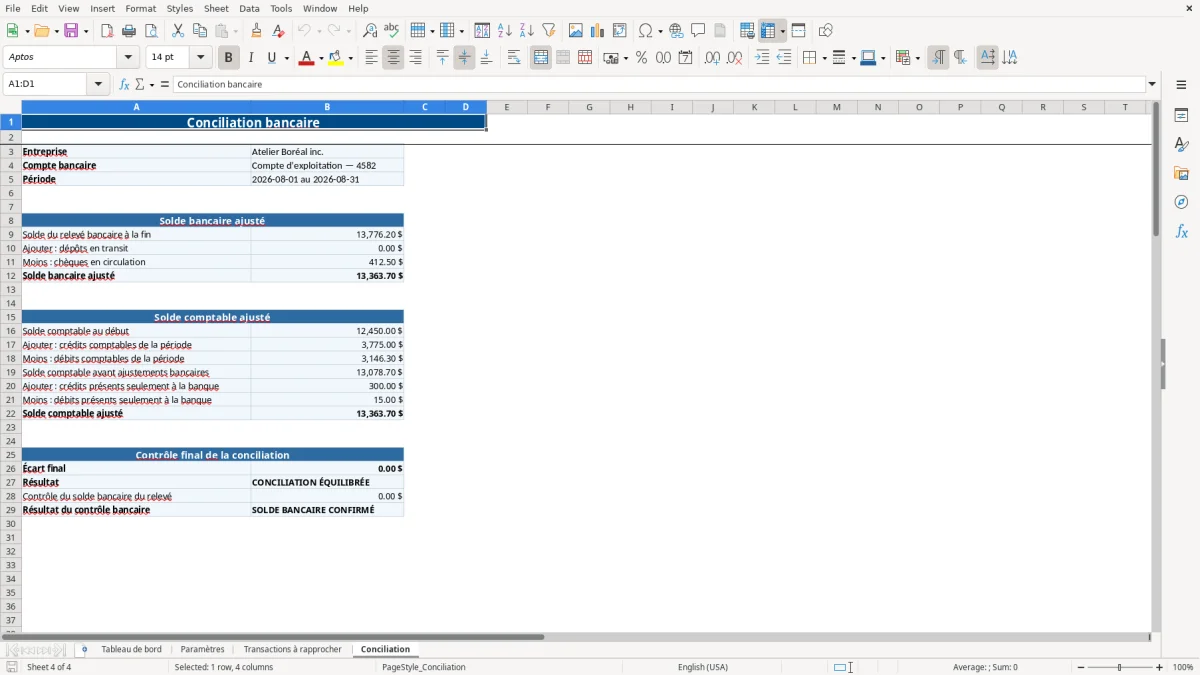Click zoom in plus button
Screen dimensions: 1200x675
(x=1160, y=667)
